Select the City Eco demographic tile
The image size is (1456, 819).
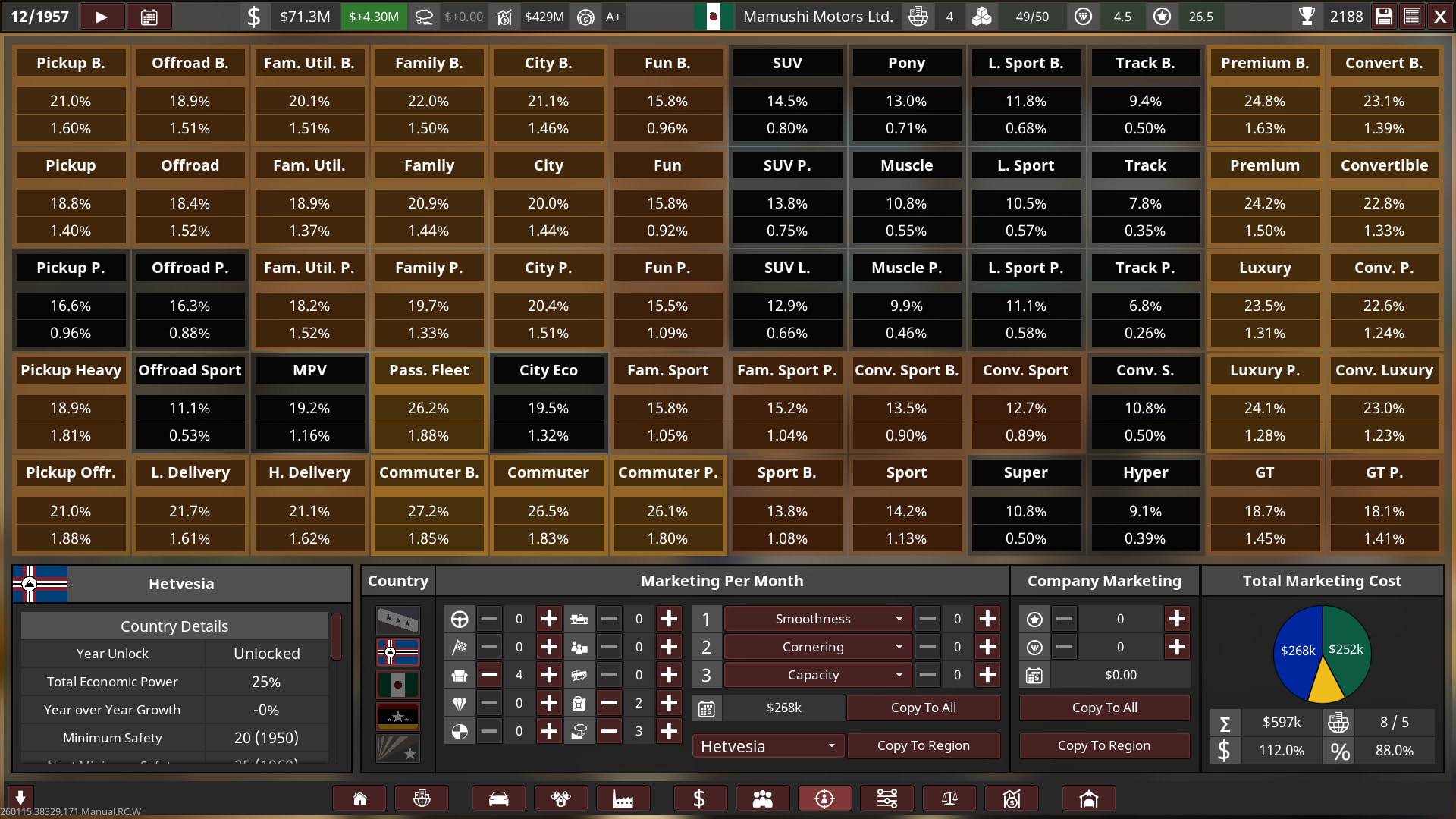548,370
